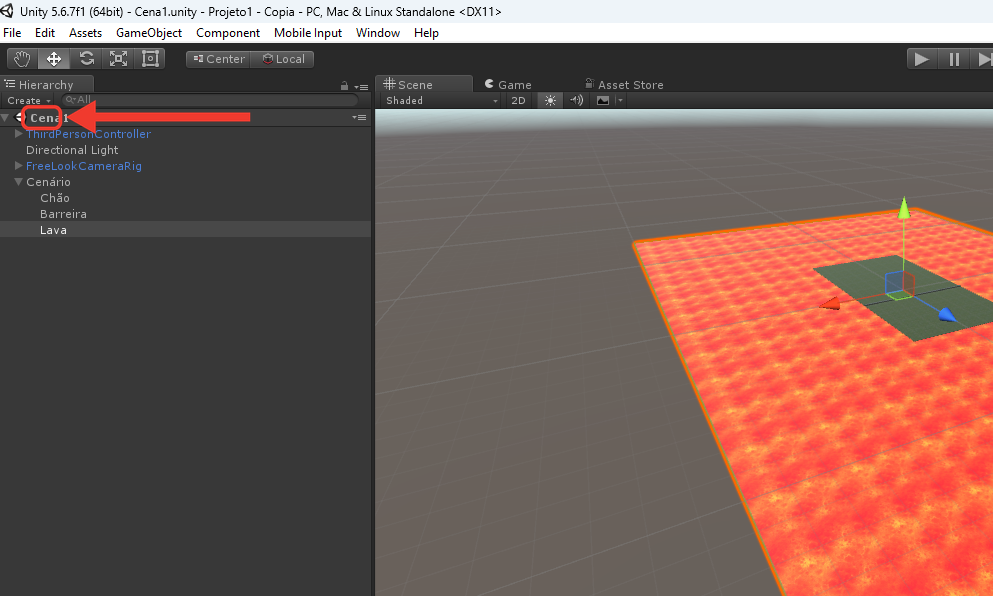Open the Window menu
Viewport: 993px width, 596px height.
(x=377, y=33)
